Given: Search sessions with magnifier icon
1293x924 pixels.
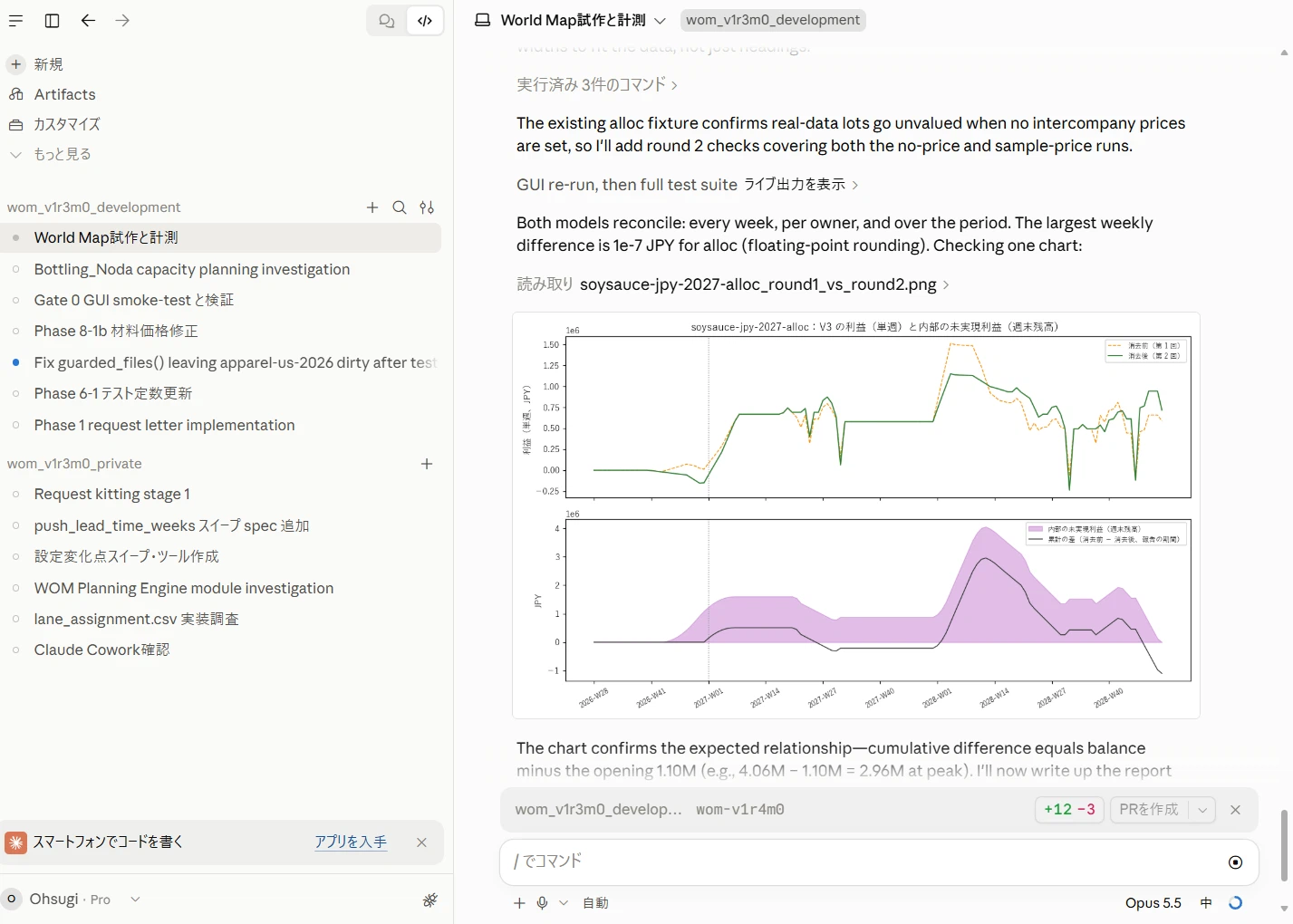Looking at the screenshot, I should tap(400, 207).
